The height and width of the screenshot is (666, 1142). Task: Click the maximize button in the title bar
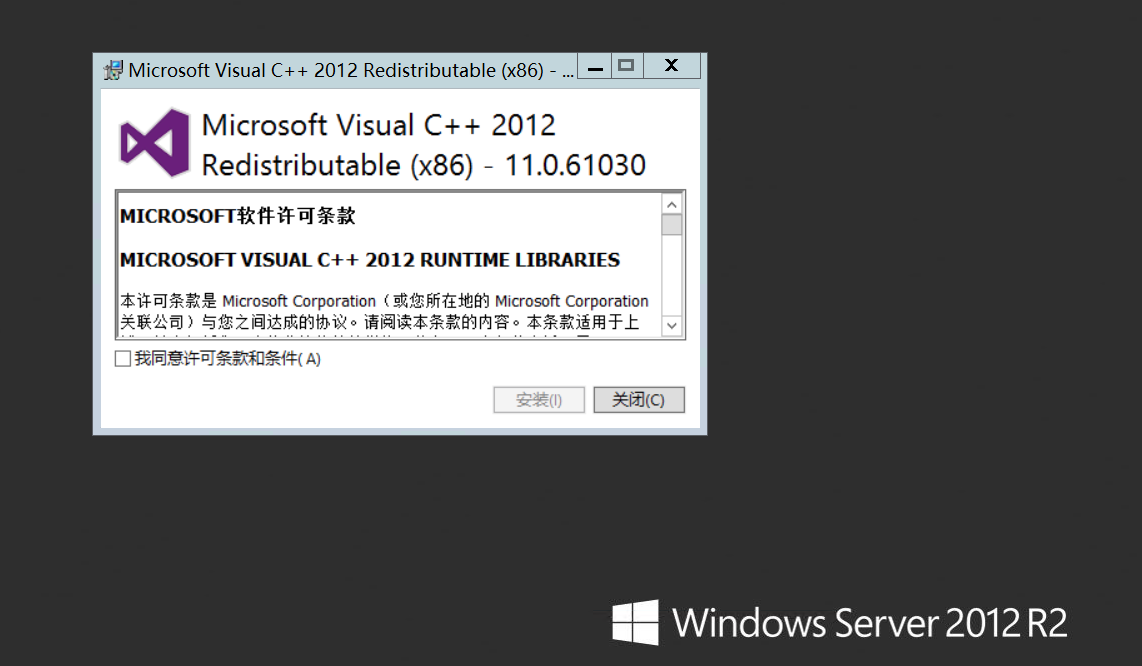point(626,66)
